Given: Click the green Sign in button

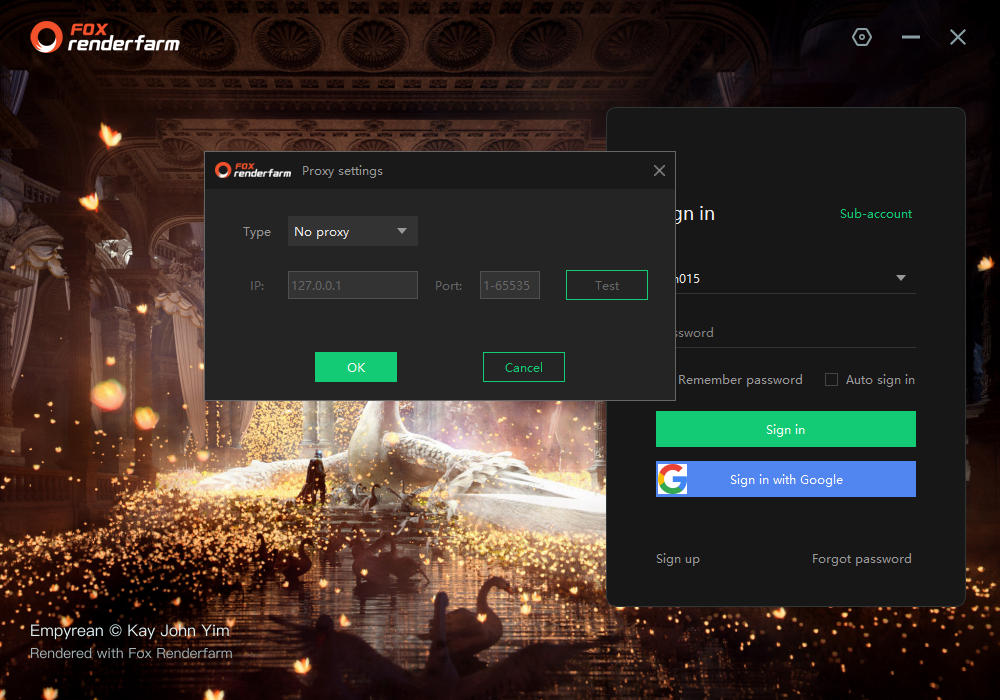Looking at the screenshot, I should (x=786, y=429).
